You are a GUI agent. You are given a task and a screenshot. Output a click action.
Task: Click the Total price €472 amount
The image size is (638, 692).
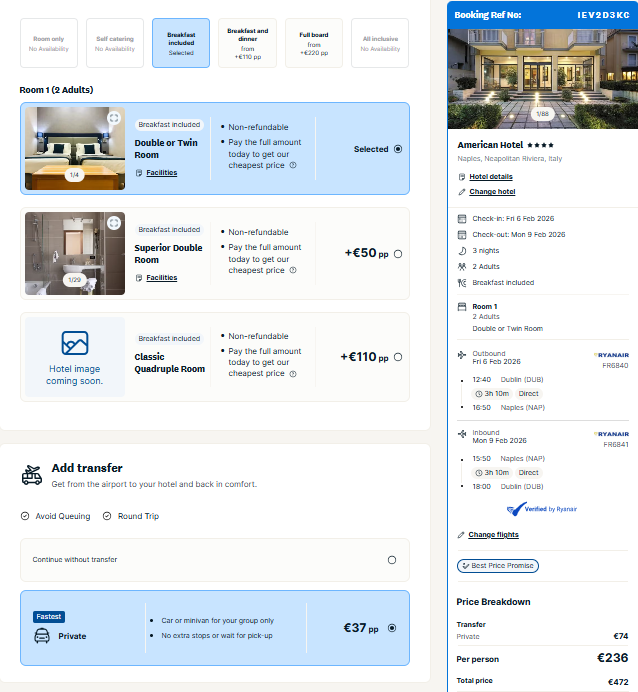coord(618,682)
